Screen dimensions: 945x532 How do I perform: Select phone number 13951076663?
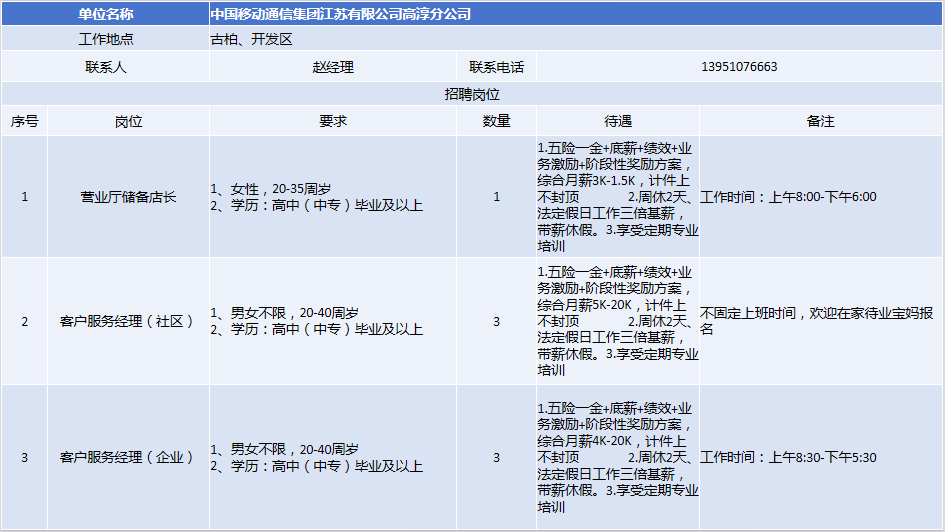[x=739, y=67]
